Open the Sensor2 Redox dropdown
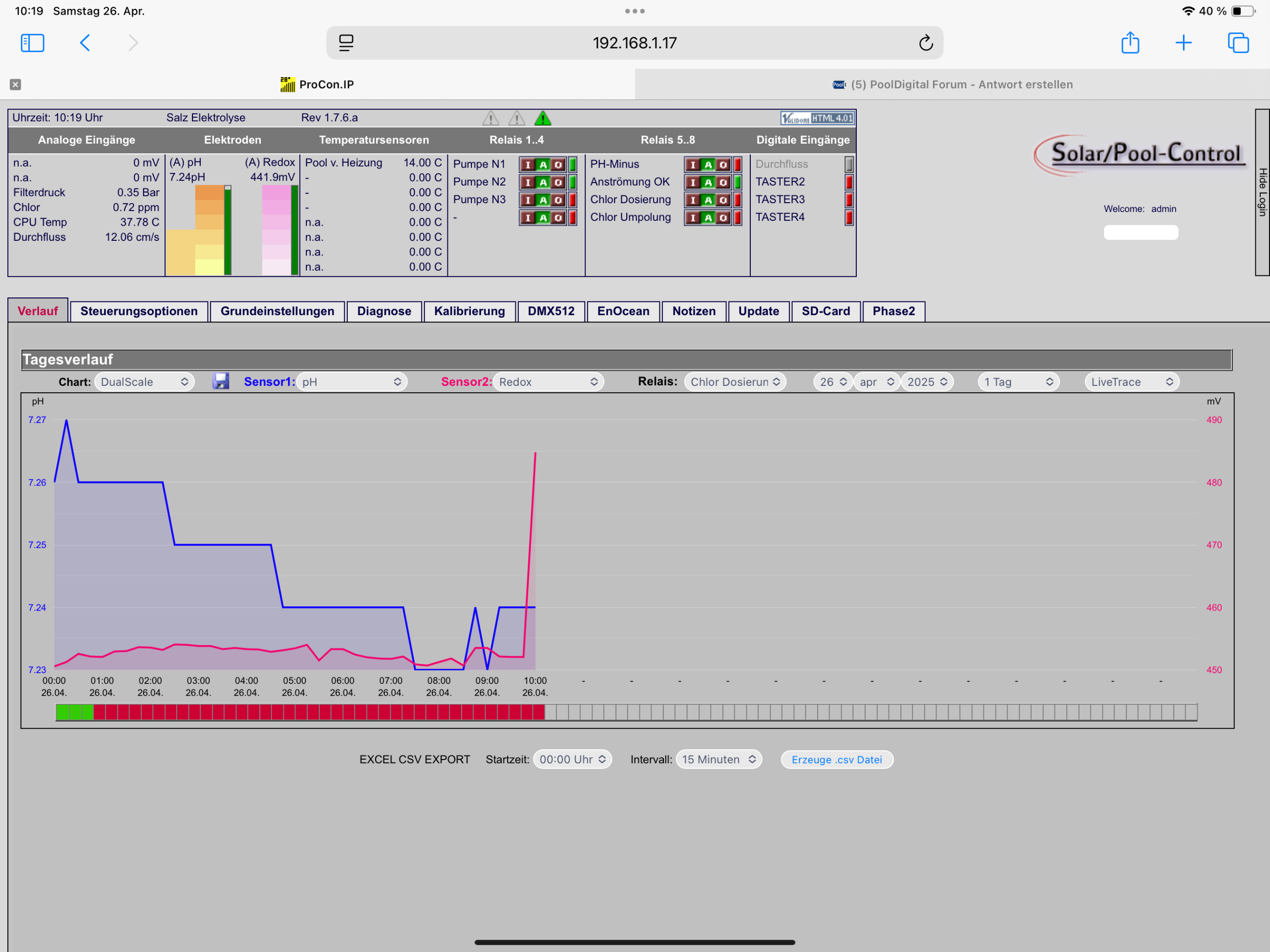 click(549, 382)
